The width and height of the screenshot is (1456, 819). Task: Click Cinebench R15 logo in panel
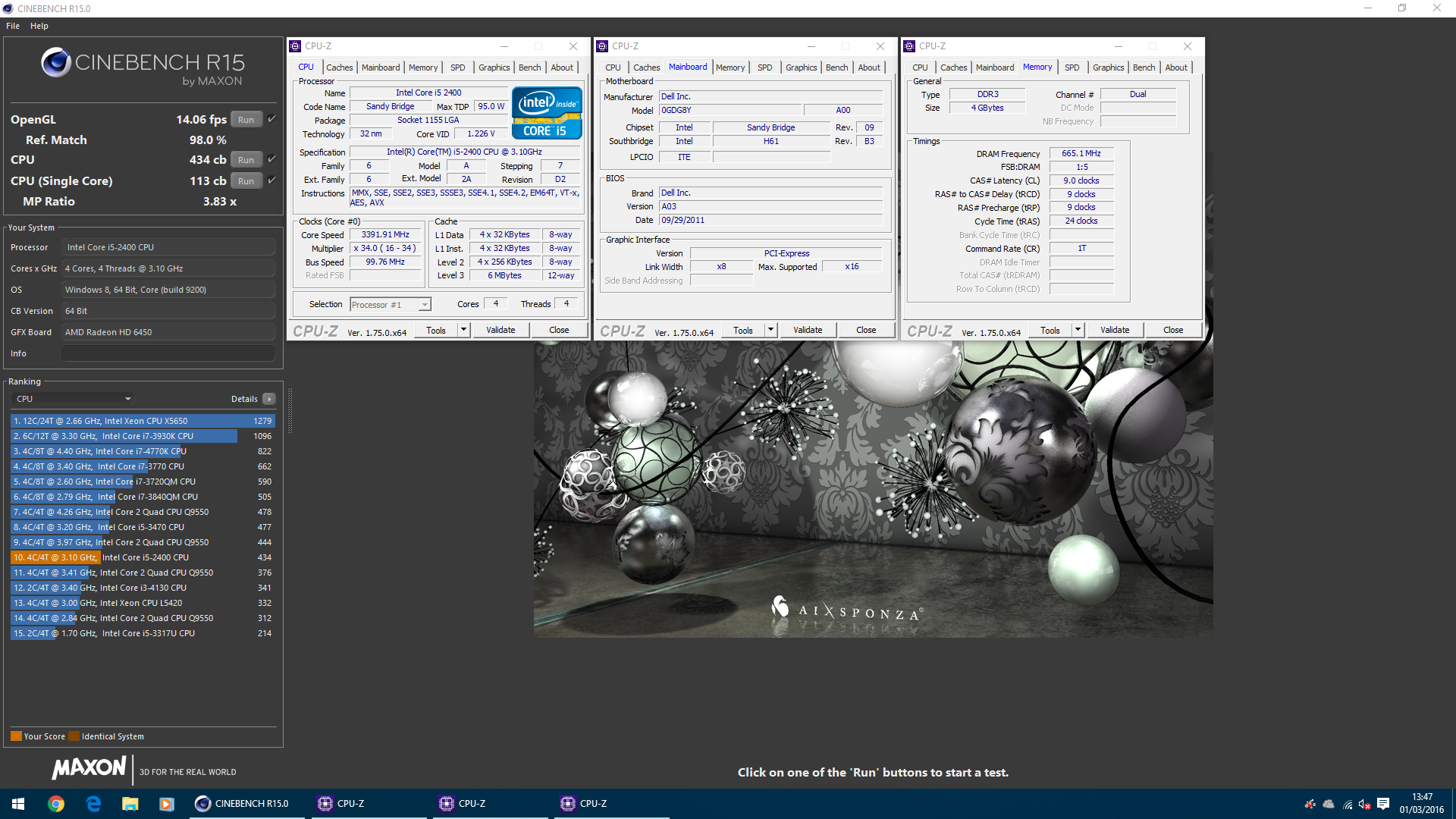pos(143,67)
